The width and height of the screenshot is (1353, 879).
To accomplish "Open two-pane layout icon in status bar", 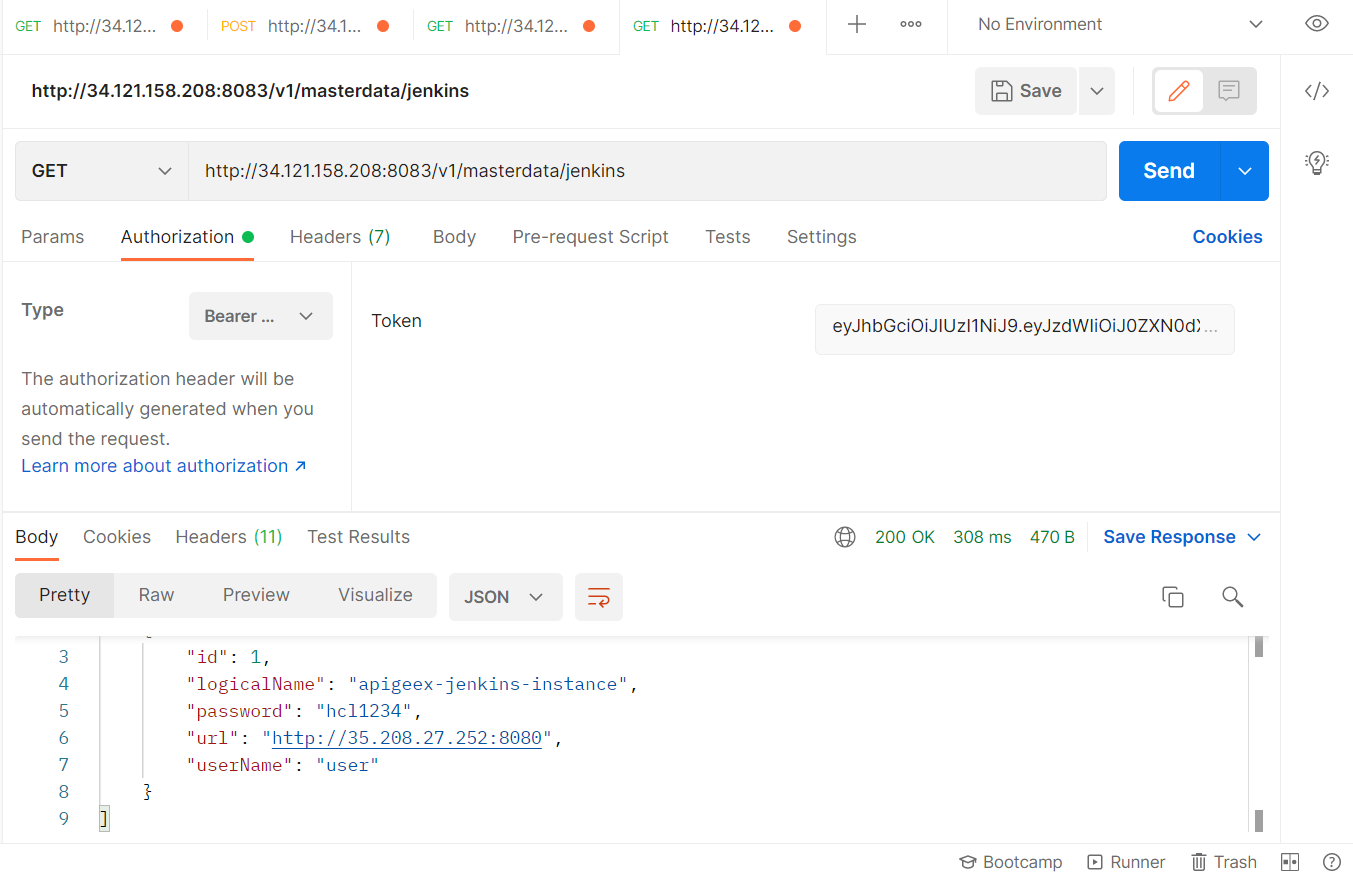I will tap(1290, 862).
